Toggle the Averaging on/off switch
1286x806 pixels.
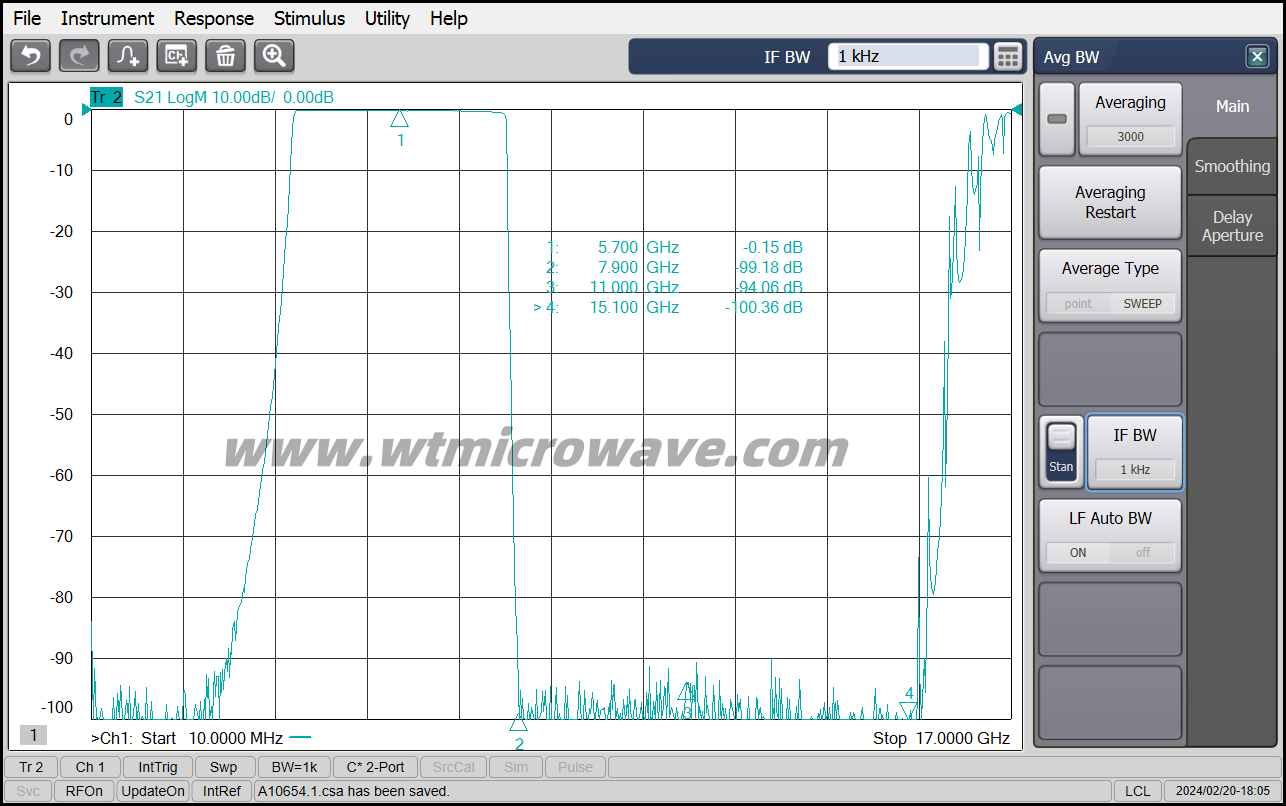click(1057, 119)
